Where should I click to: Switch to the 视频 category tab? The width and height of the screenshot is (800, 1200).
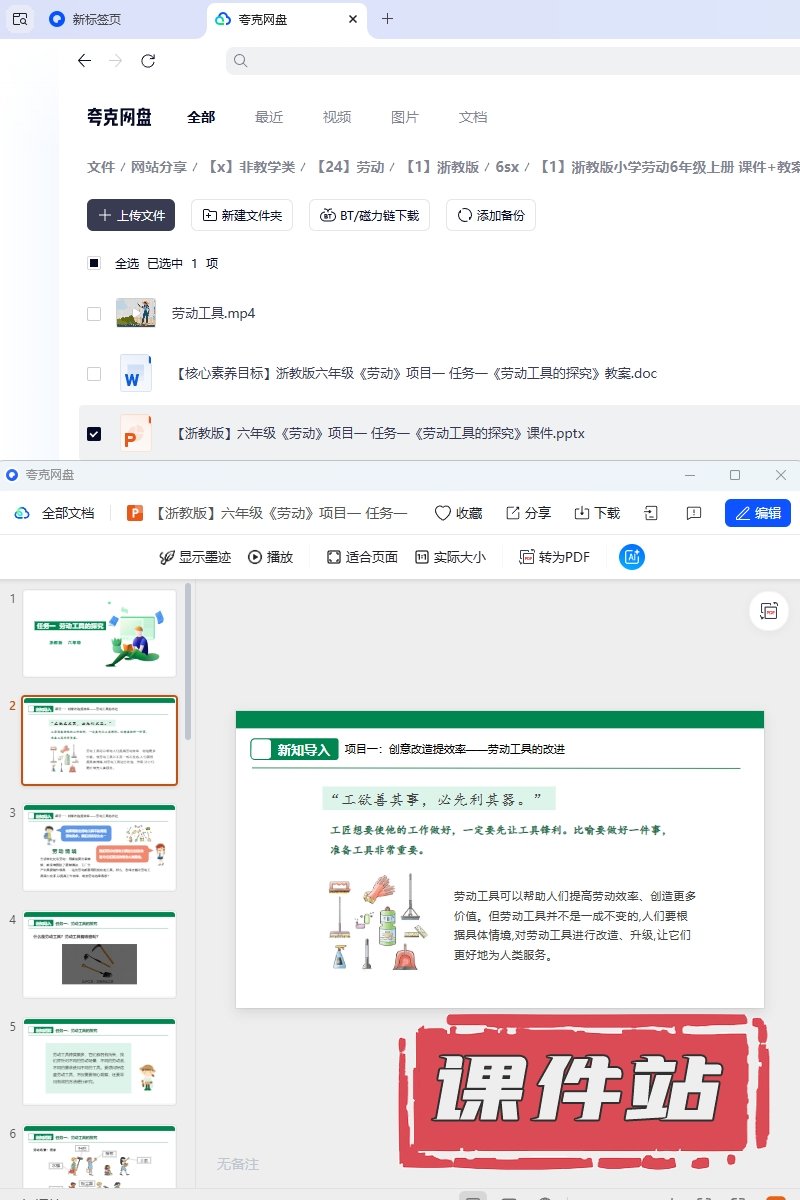coord(337,117)
